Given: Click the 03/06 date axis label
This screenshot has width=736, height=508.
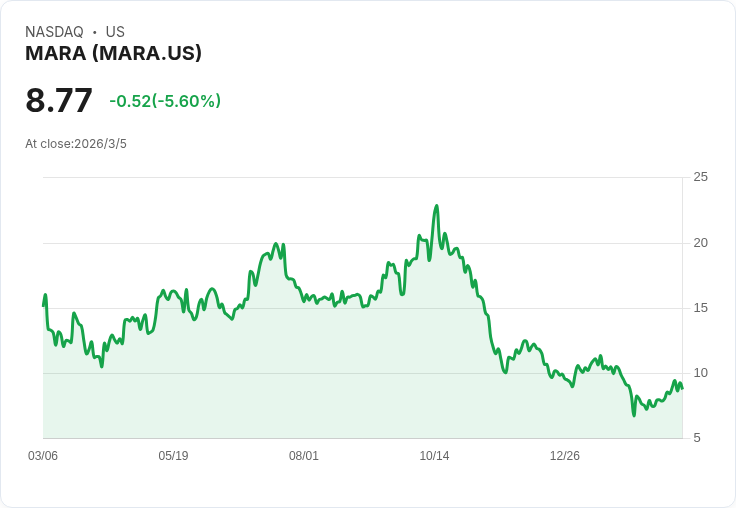Looking at the screenshot, I should point(43,456).
